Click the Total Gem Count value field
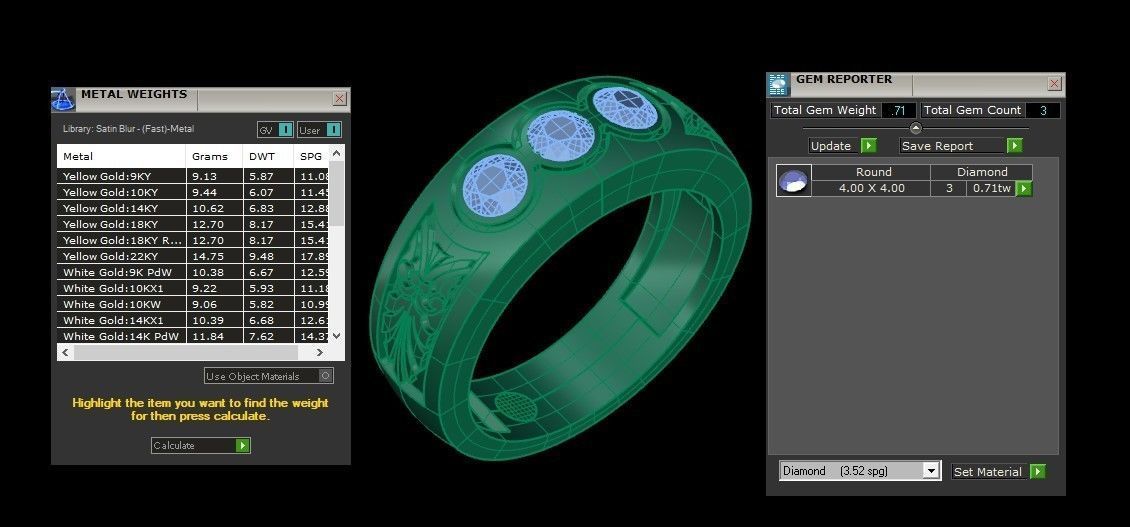Image resolution: width=1130 pixels, height=527 pixels. coord(1043,110)
